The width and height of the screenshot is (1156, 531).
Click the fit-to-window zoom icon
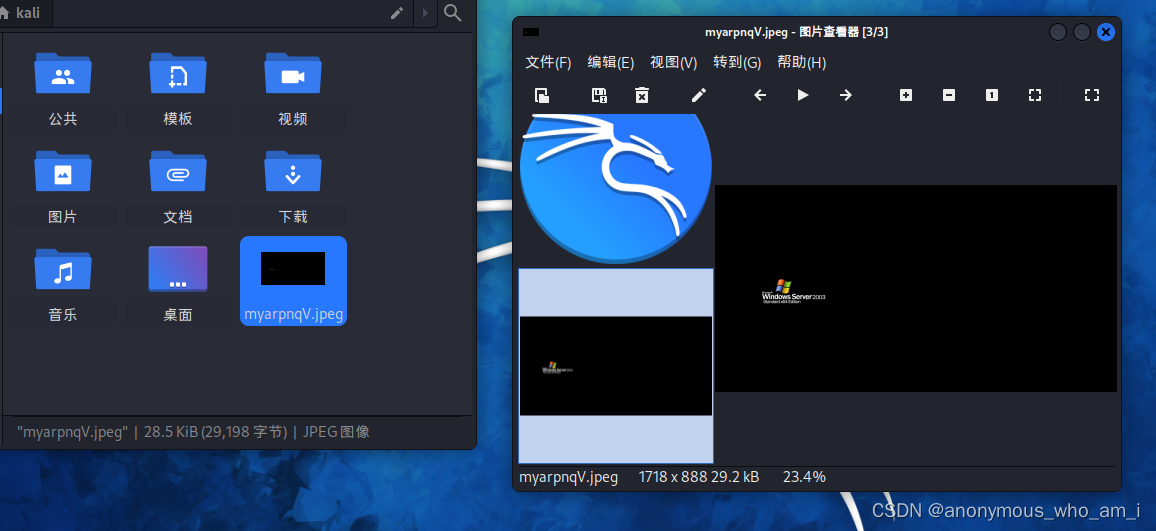pyautogui.click(x=1034, y=95)
